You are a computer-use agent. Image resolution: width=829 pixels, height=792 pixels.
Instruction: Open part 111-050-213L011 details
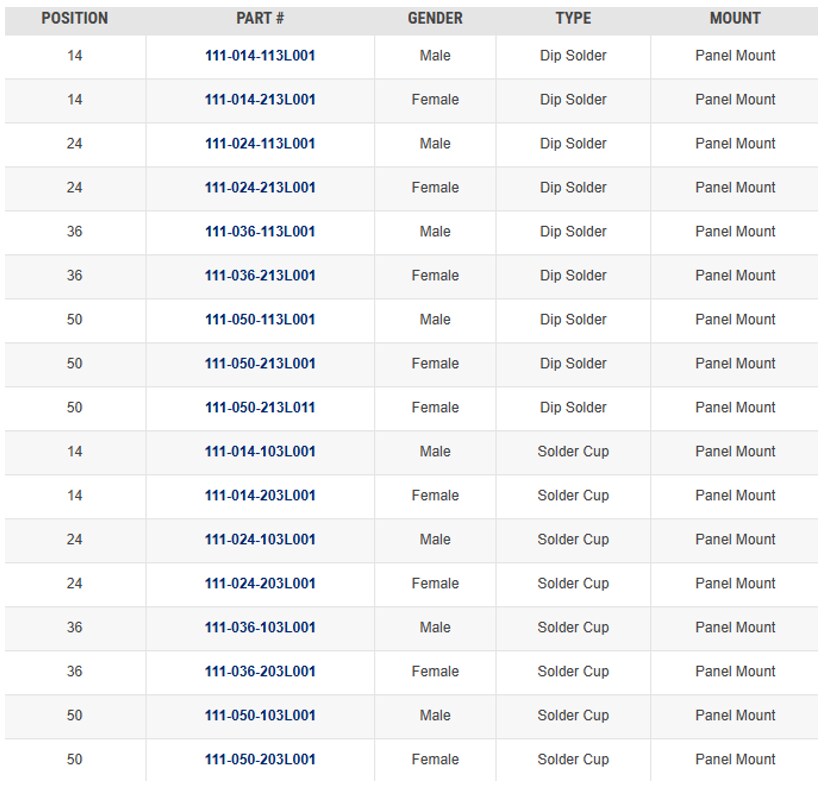[x=260, y=408]
